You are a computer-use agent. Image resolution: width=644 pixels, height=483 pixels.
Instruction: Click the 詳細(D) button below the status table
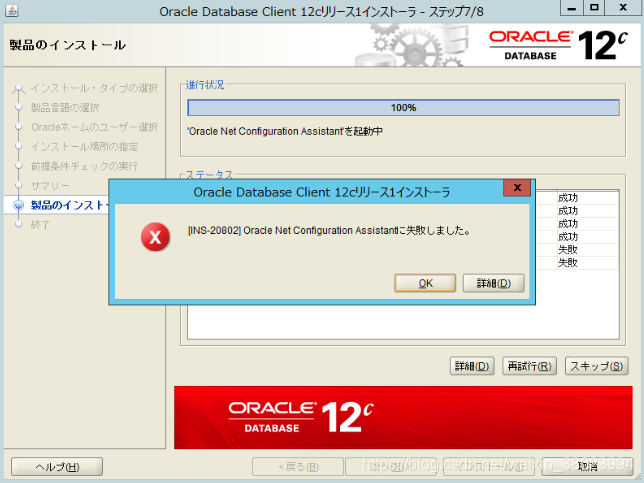472,366
